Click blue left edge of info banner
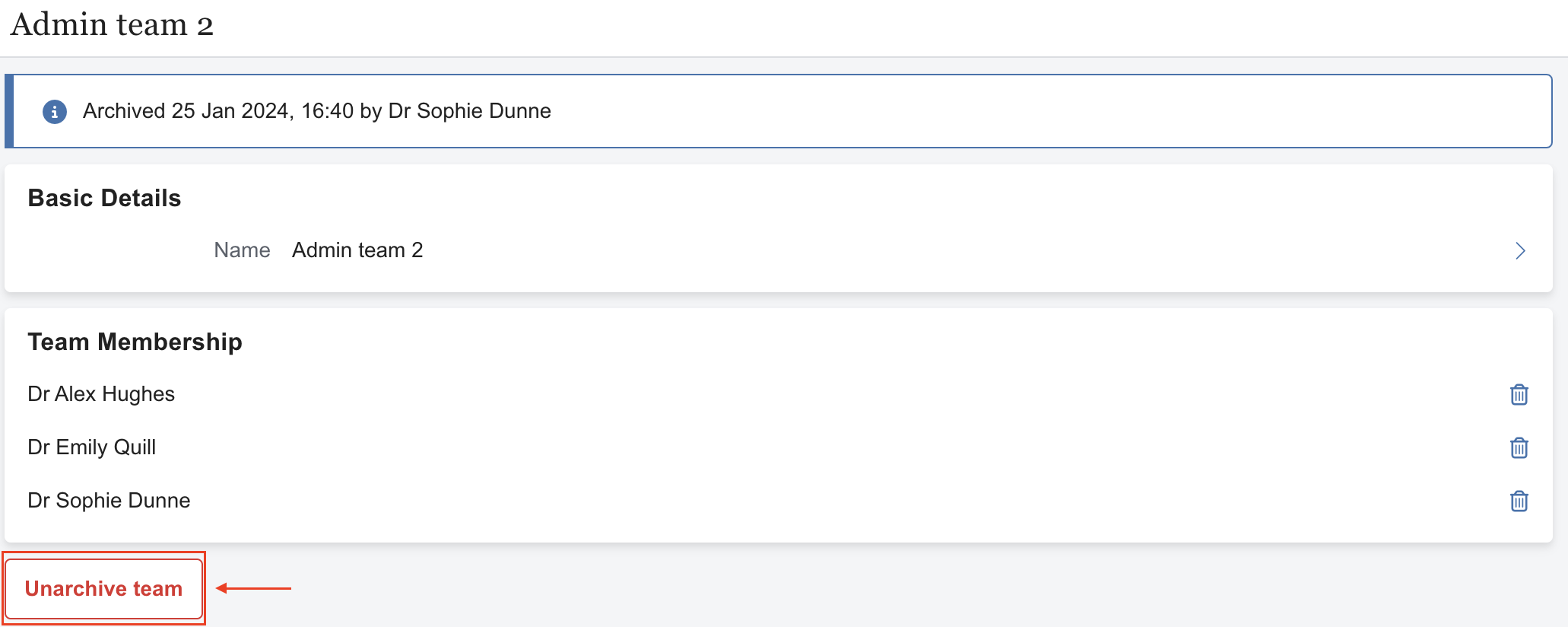The height and width of the screenshot is (627, 1568). [x=9, y=111]
